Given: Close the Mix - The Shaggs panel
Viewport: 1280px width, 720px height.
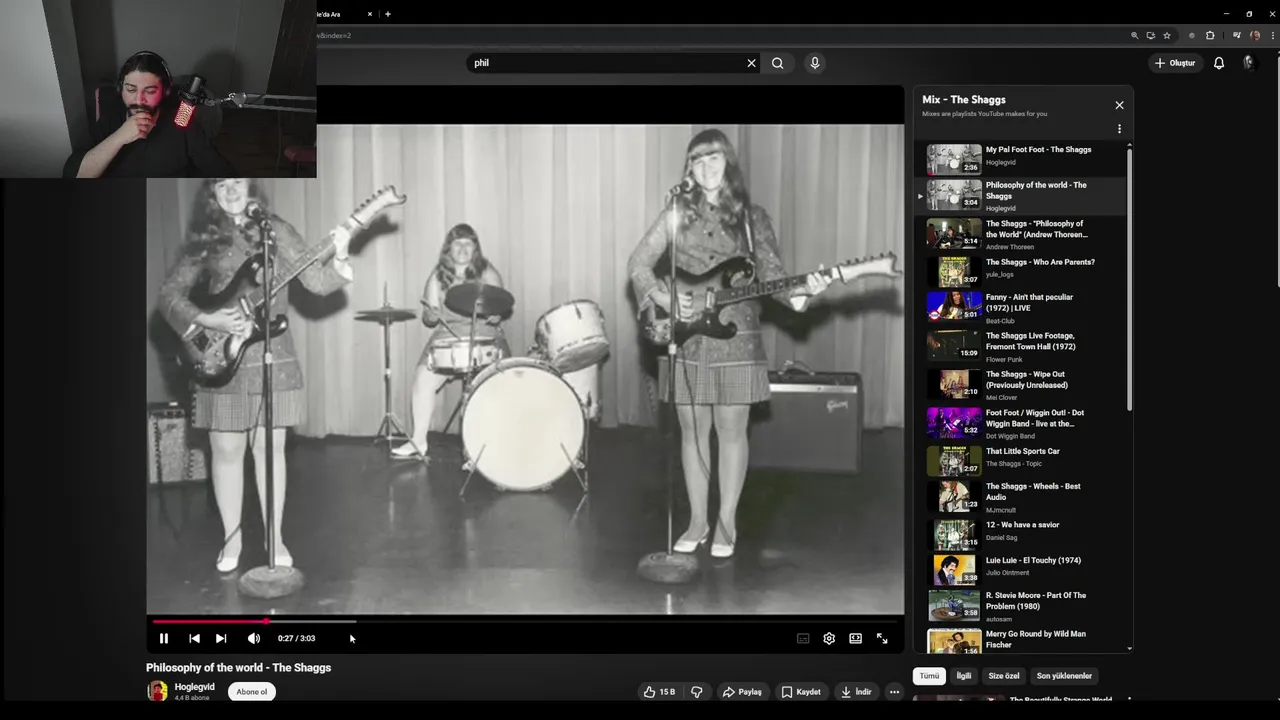Looking at the screenshot, I should tap(1119, 105).
